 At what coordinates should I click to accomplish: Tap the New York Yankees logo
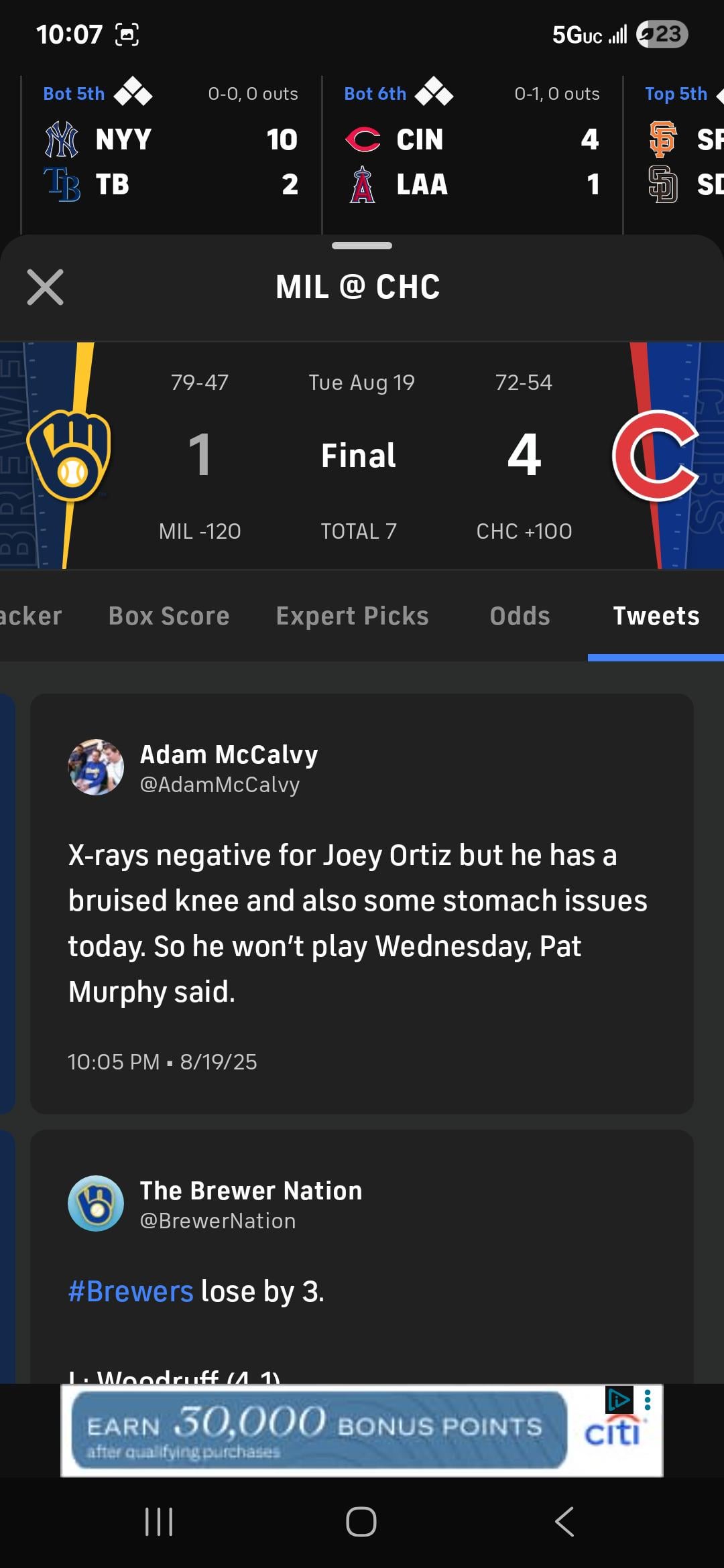(62, 139)
